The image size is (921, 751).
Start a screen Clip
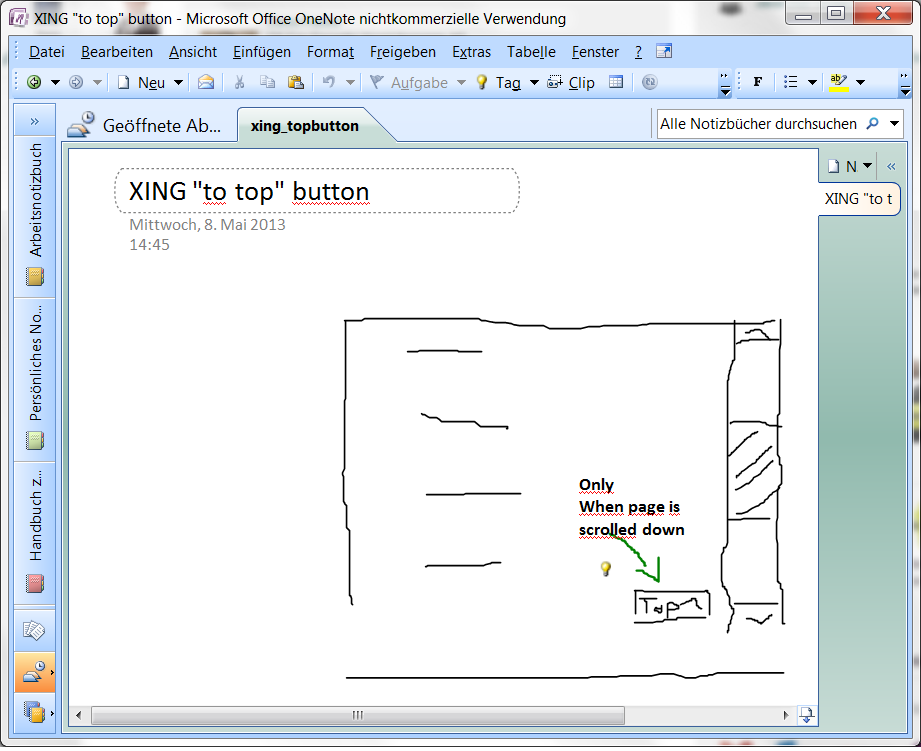tap(570, 83)
